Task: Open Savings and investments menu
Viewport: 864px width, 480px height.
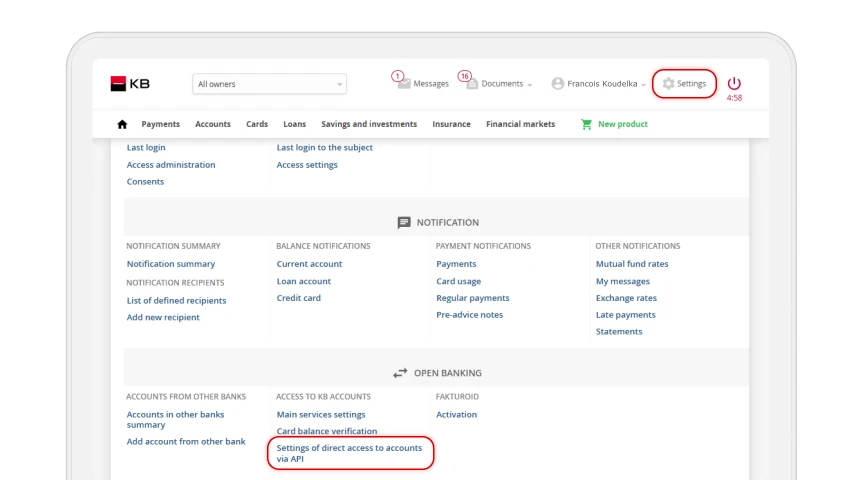Action: (x=369, y=124)
